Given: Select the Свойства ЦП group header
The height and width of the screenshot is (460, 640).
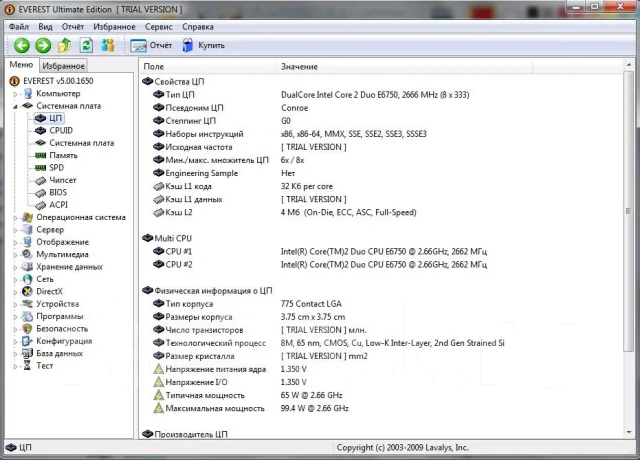Looking at the screenshot, I should click(x=173, y=82).
